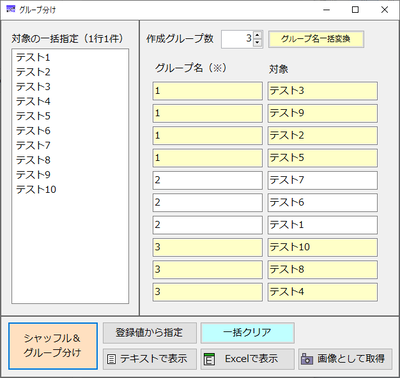Click the 作成グループ数 value field
Screen dimensions: 400x378
tap(237, 39)
